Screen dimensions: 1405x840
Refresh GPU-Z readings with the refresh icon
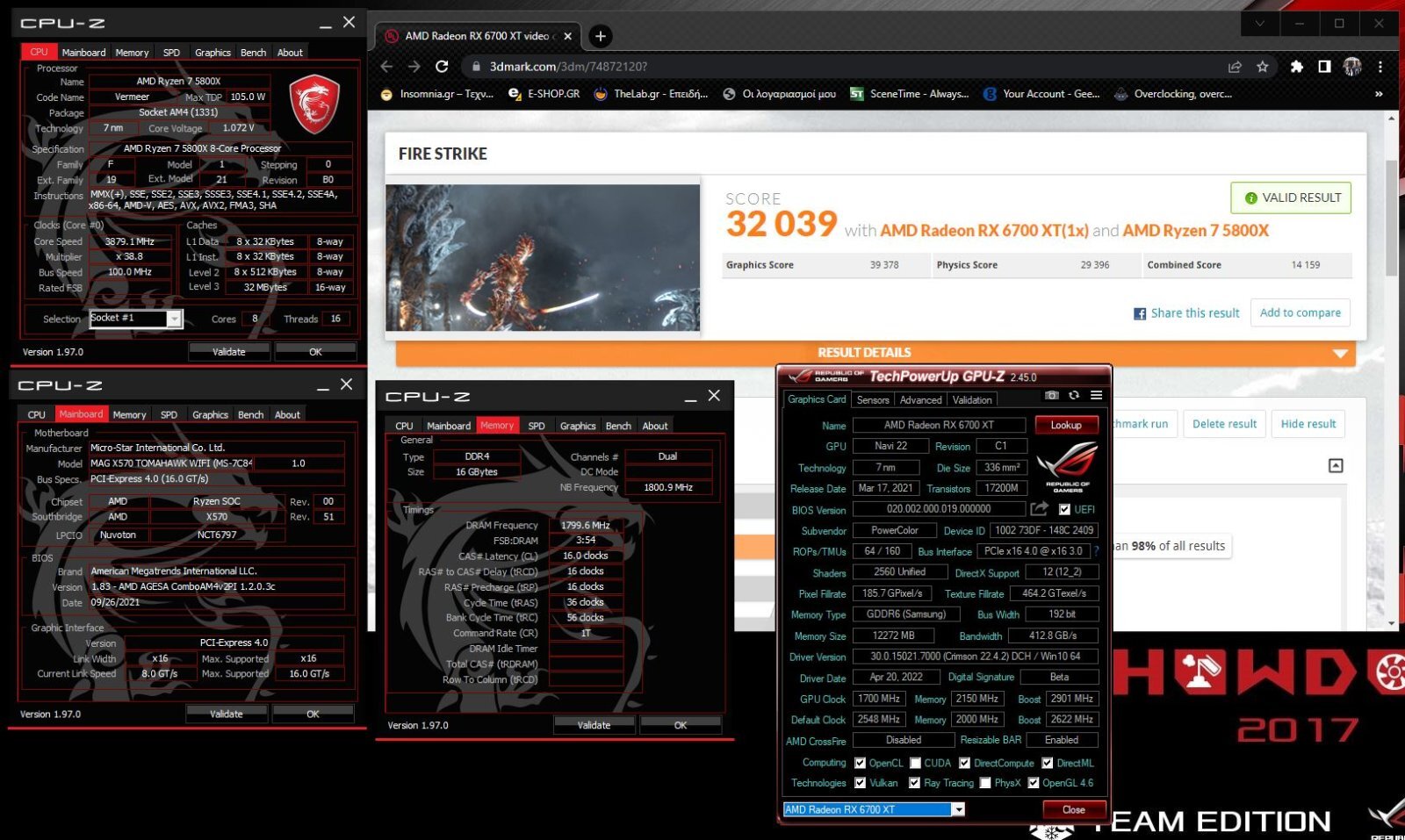pos(1074,396)
